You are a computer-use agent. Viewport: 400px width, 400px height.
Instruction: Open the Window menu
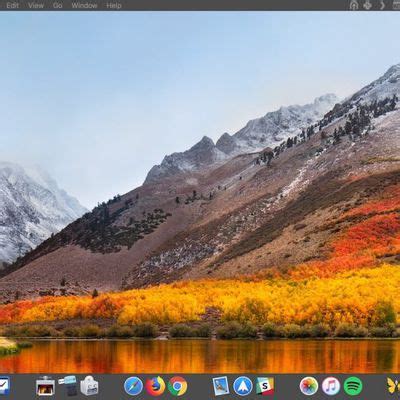click(x=84, y=5)
